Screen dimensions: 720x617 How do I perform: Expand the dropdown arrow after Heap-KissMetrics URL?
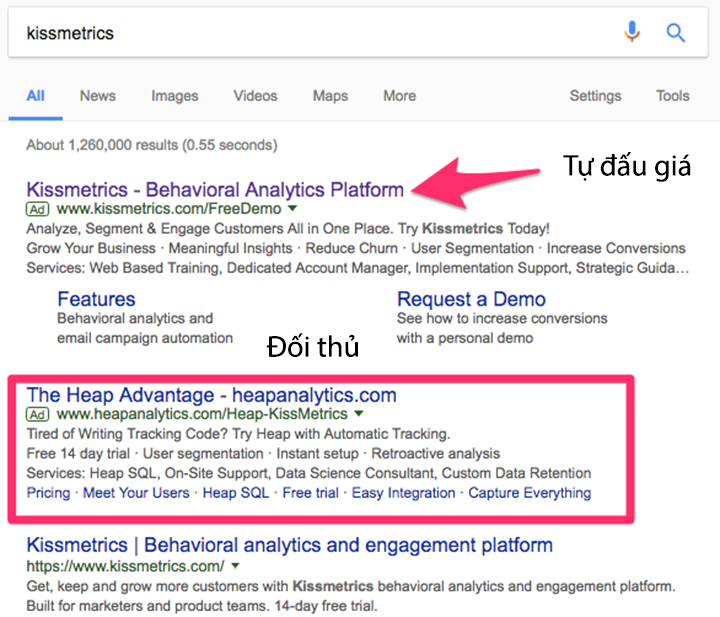click(359, 414)
